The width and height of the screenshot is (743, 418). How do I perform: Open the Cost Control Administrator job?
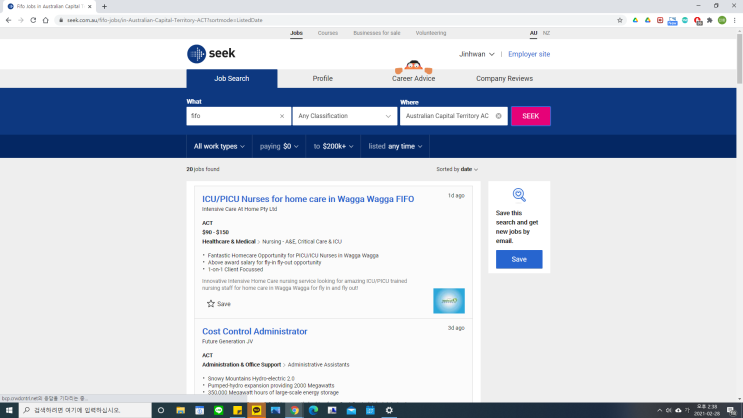254,331
